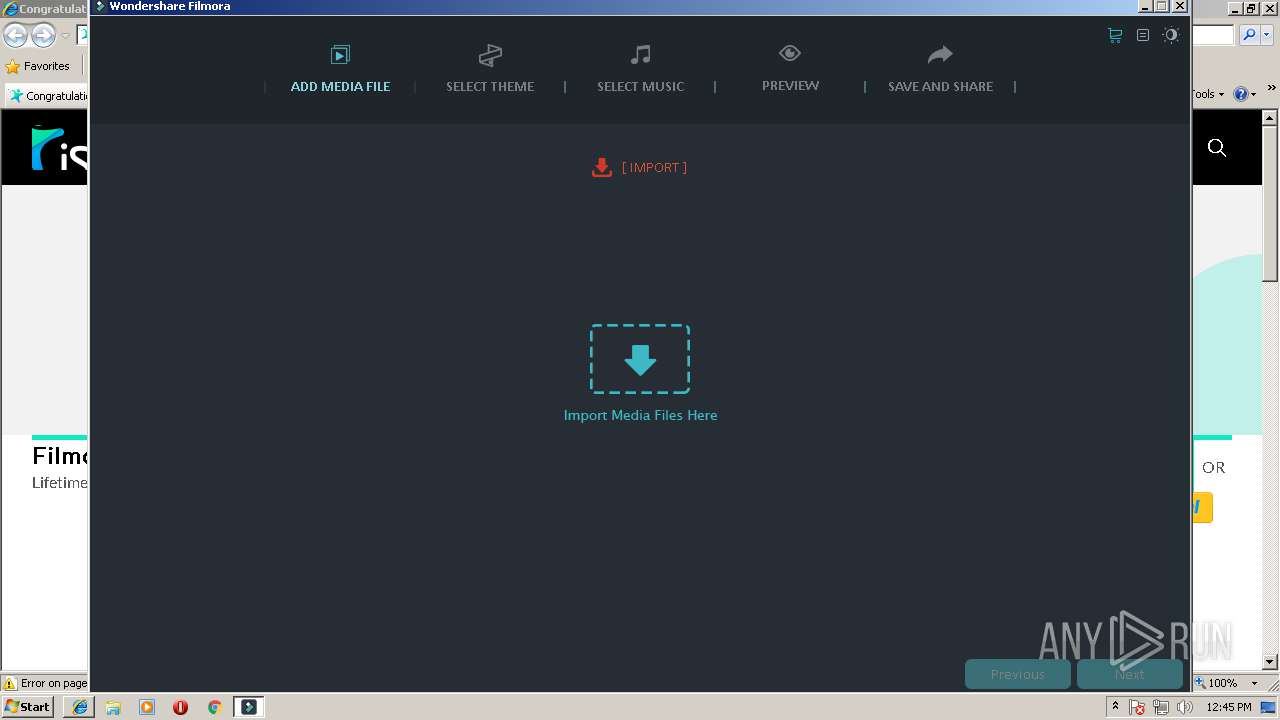Screen dimensions: 1280x720
Task: Click the IE search magnifier button
Action: point(1249,35)
